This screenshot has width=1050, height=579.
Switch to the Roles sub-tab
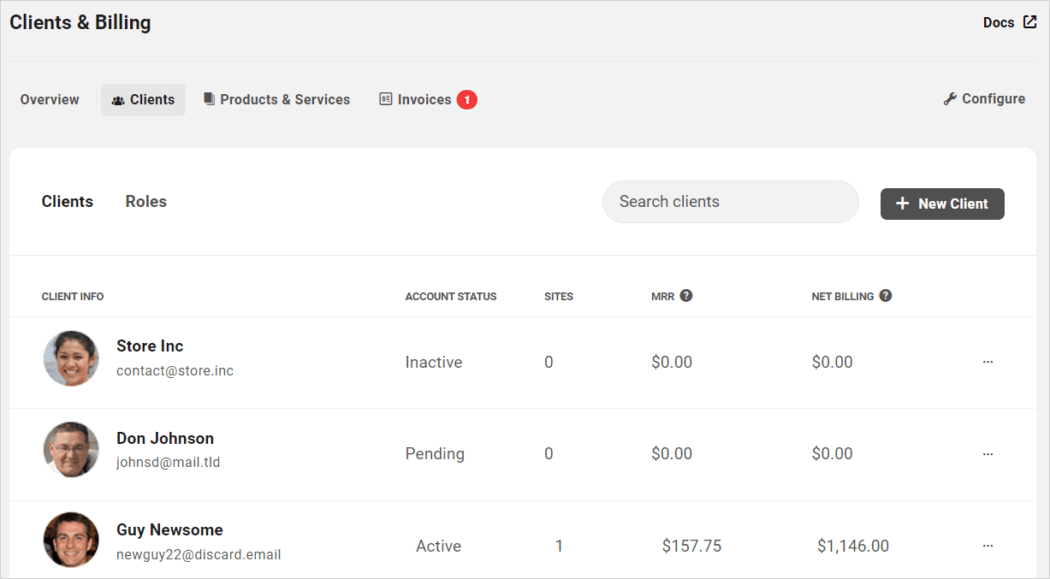(x=146, y=201)
